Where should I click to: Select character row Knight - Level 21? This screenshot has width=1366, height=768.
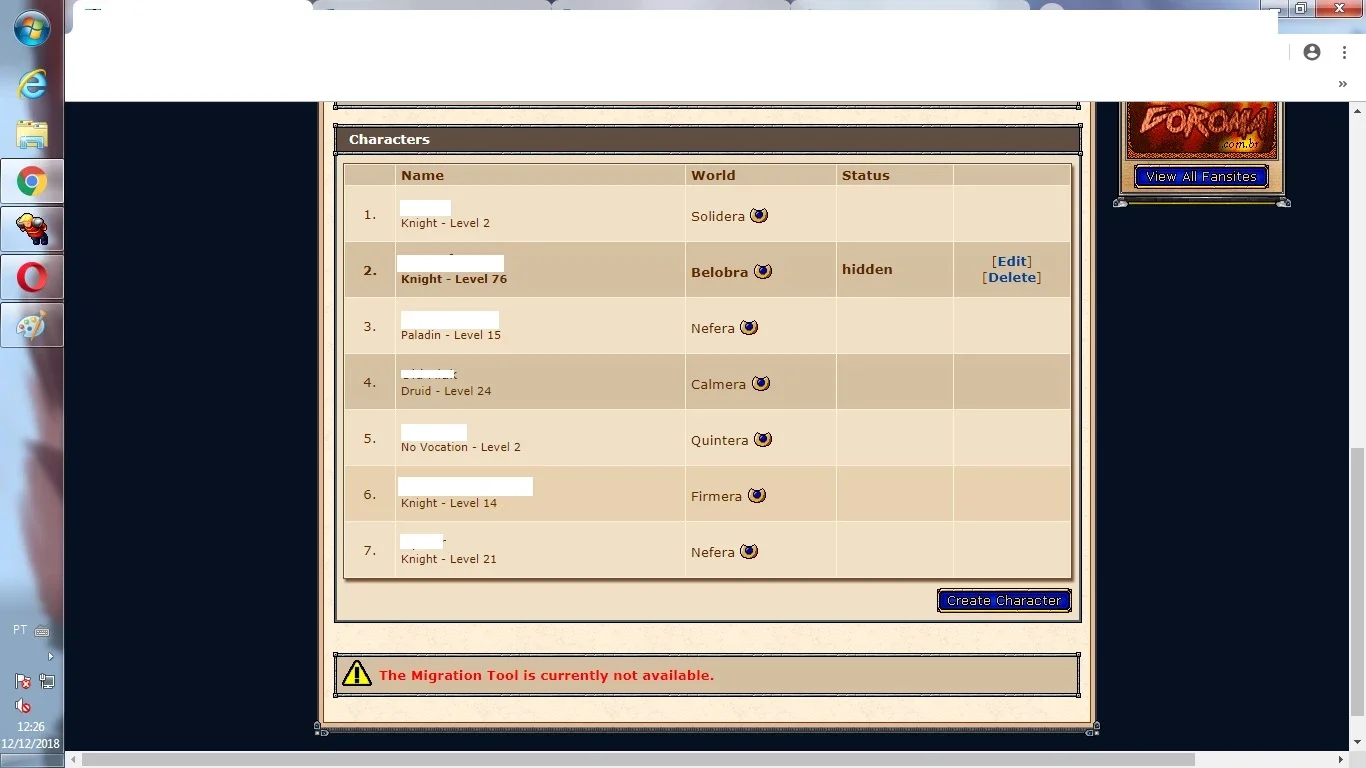point(708,550)
